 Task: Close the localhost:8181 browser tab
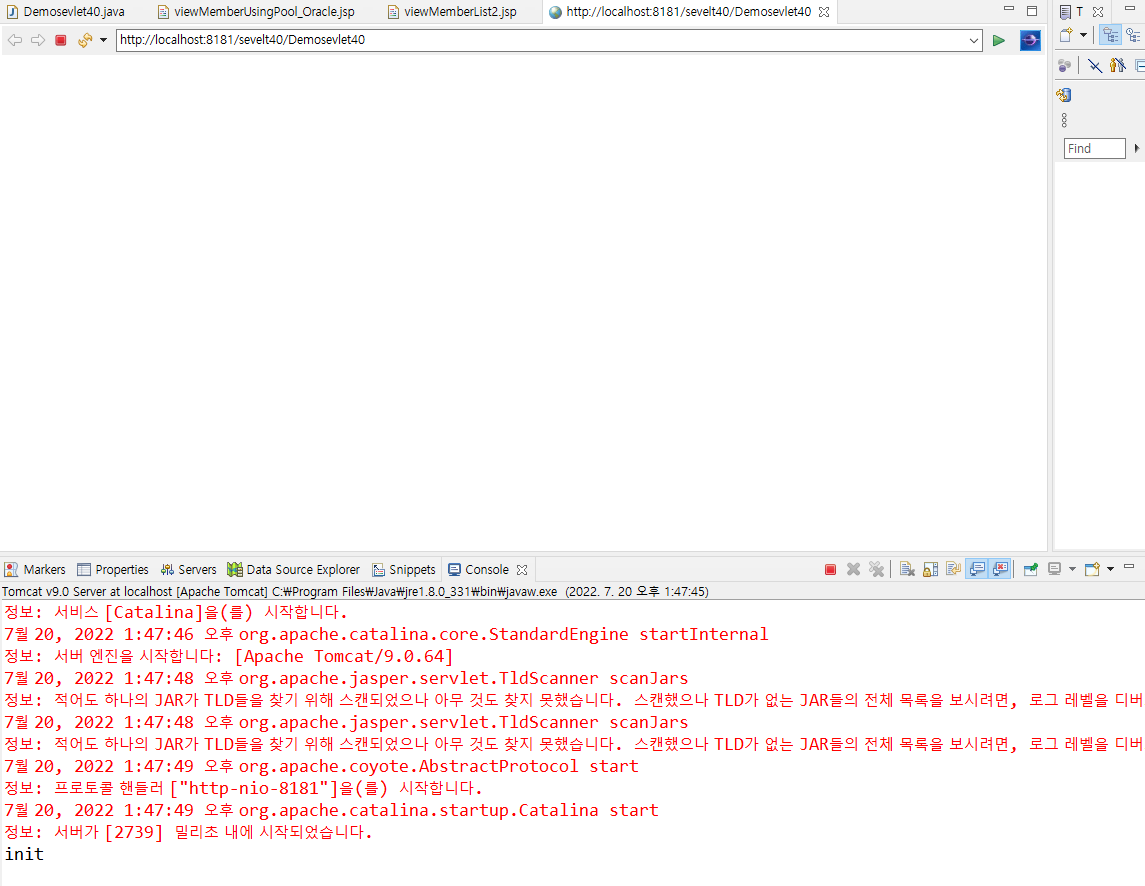[x=824, y=12]
